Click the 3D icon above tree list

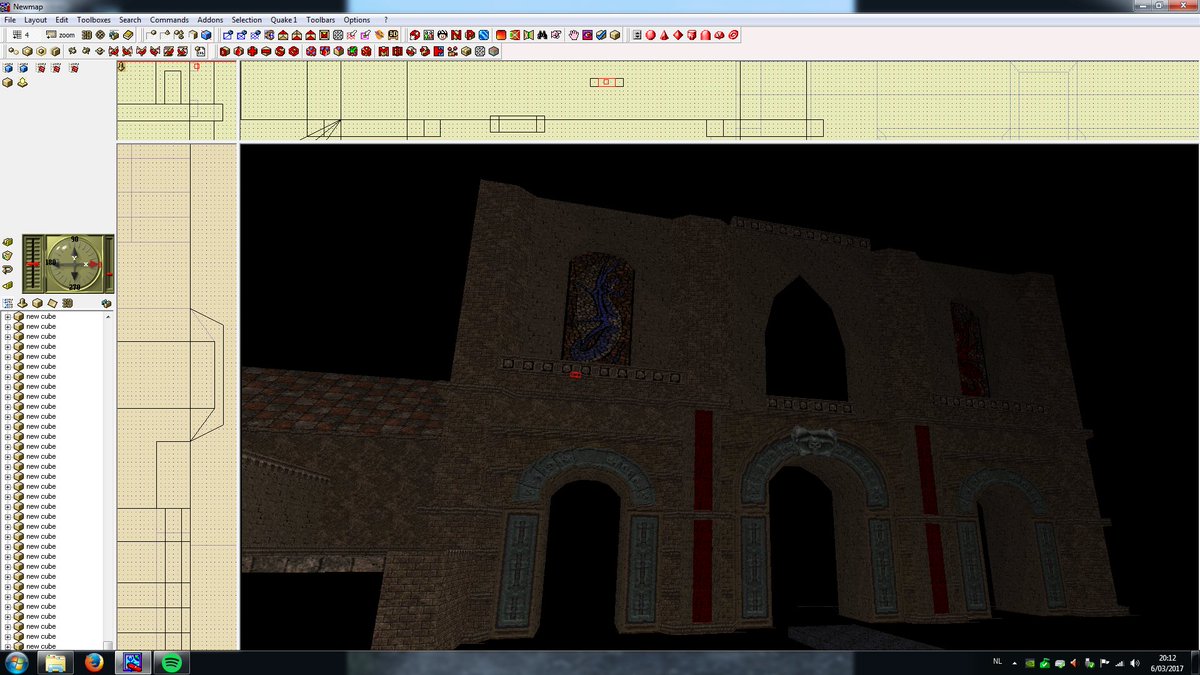coord(67,303)
